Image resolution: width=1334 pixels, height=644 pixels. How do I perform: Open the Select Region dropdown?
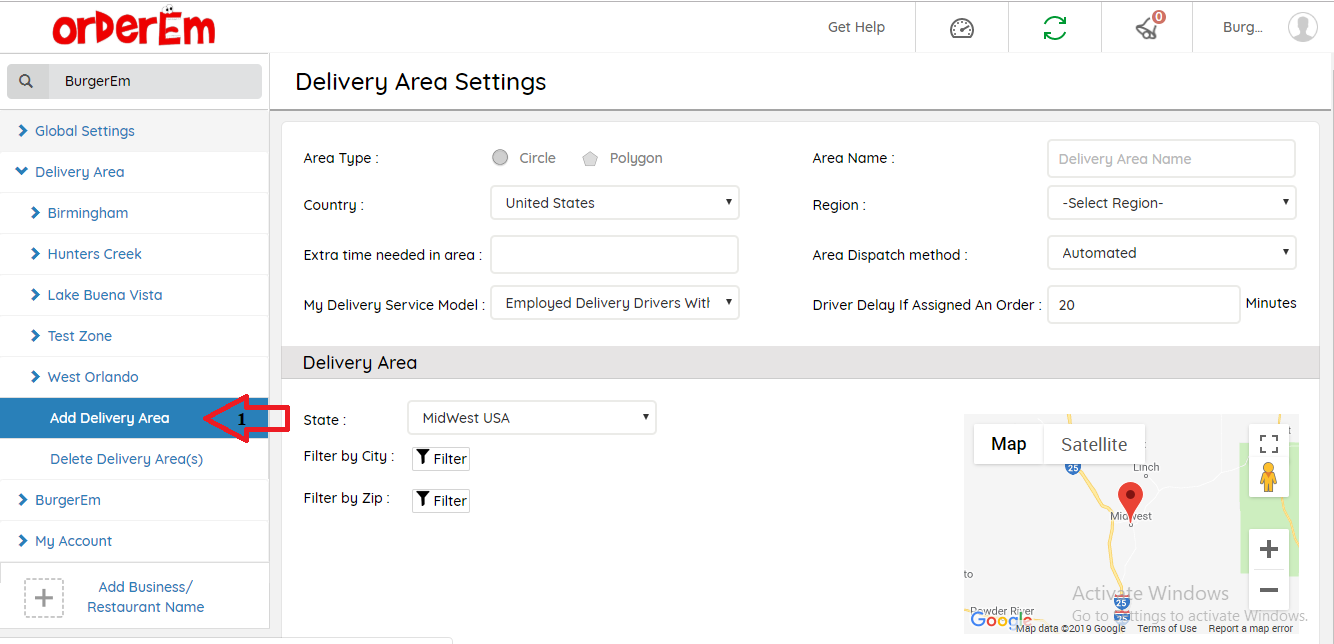coord(1171,203)
